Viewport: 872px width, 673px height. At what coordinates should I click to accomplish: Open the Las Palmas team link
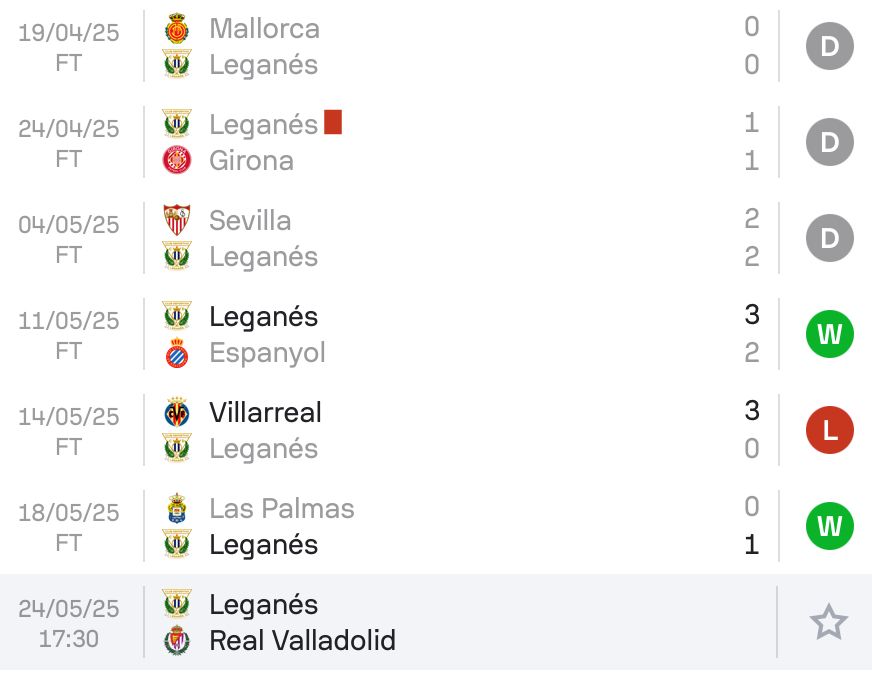click(x=282, y=508)
